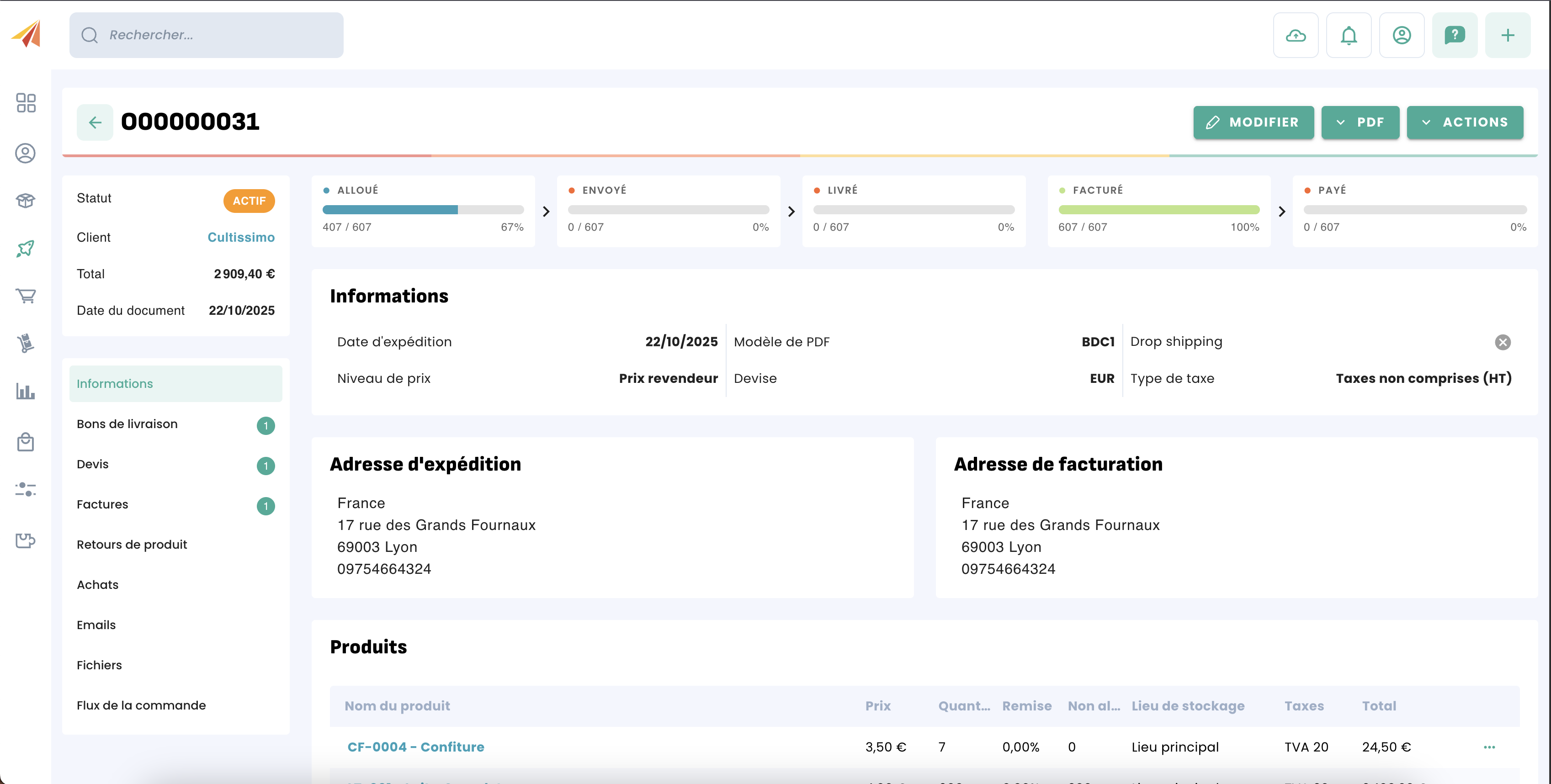Switch to the Bons de livraison tab
This screenshot has height=784, width=1551.
(x=127, y=424)
